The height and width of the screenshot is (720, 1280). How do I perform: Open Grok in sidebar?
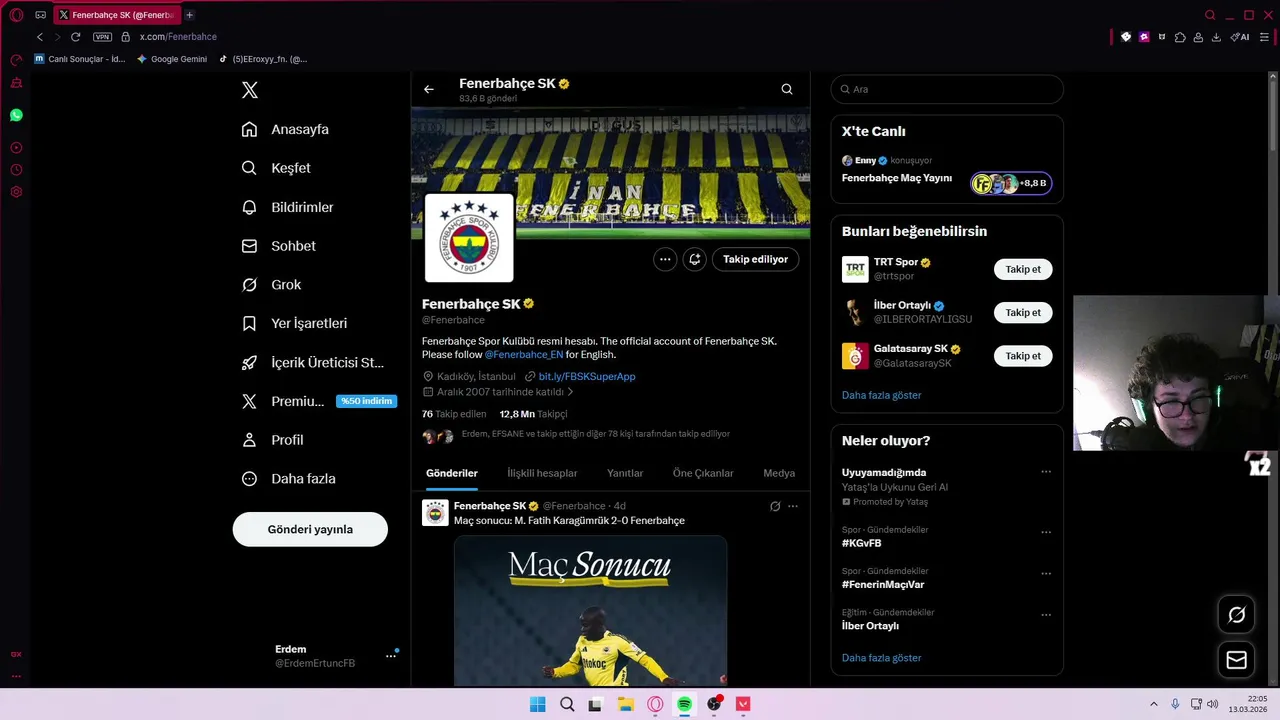(x=271, y=285)
